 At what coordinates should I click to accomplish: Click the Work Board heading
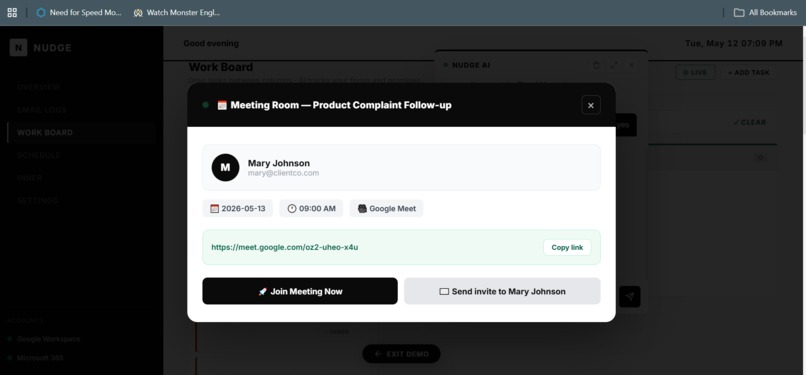point(221,67)
